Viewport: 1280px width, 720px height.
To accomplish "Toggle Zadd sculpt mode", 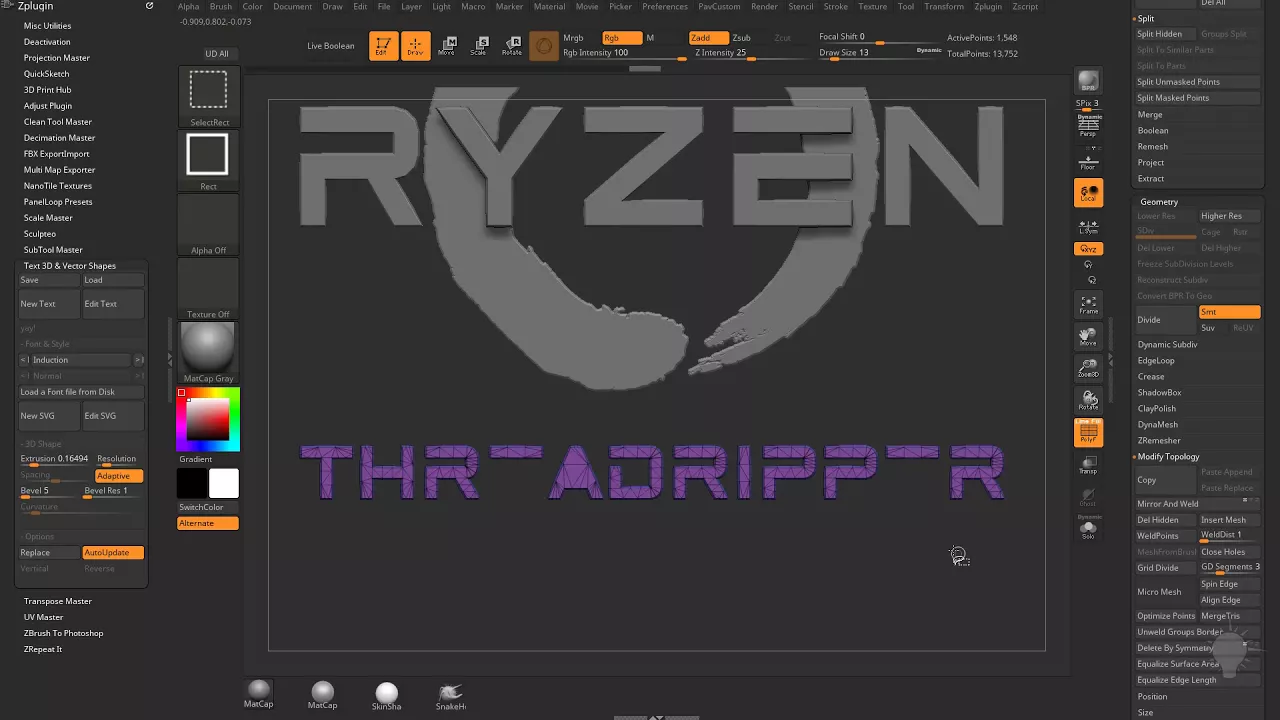I will click(709, 38).
